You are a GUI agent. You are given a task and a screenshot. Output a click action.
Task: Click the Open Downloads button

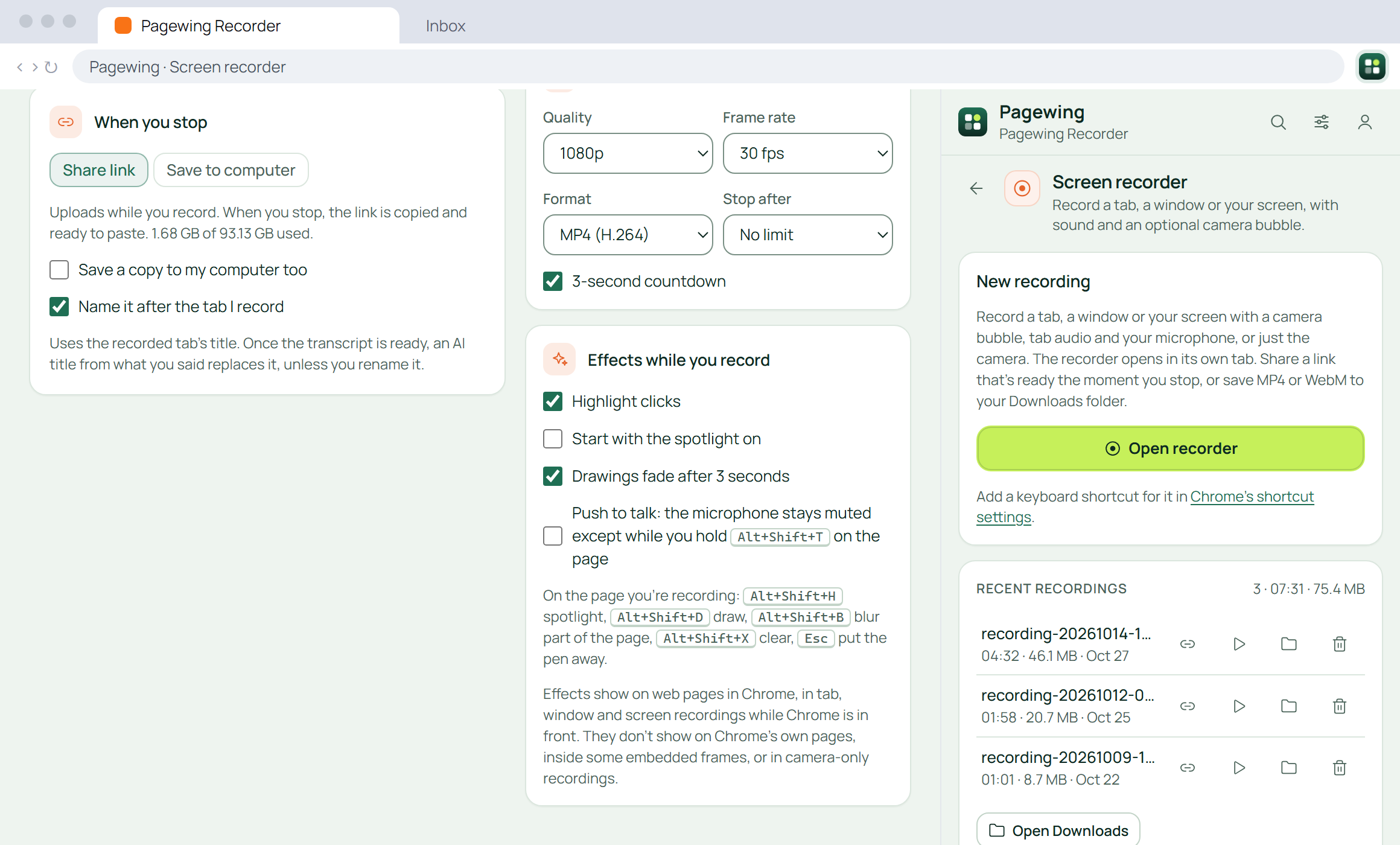1058,831
